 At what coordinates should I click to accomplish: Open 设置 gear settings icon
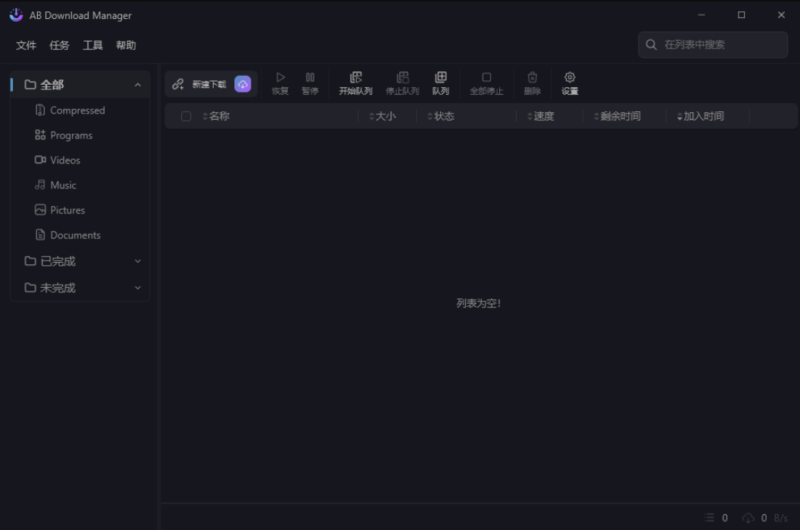[570, 78]
